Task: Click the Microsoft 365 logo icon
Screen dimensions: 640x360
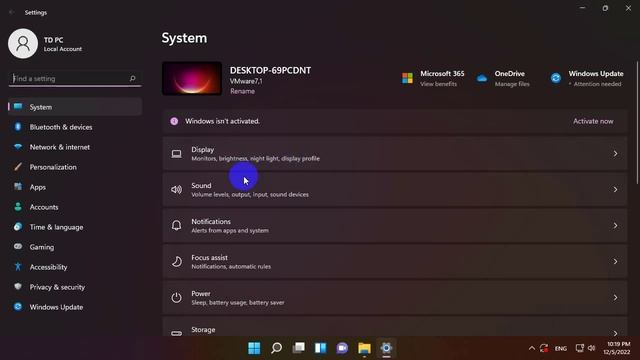Action: click(407, 78)
